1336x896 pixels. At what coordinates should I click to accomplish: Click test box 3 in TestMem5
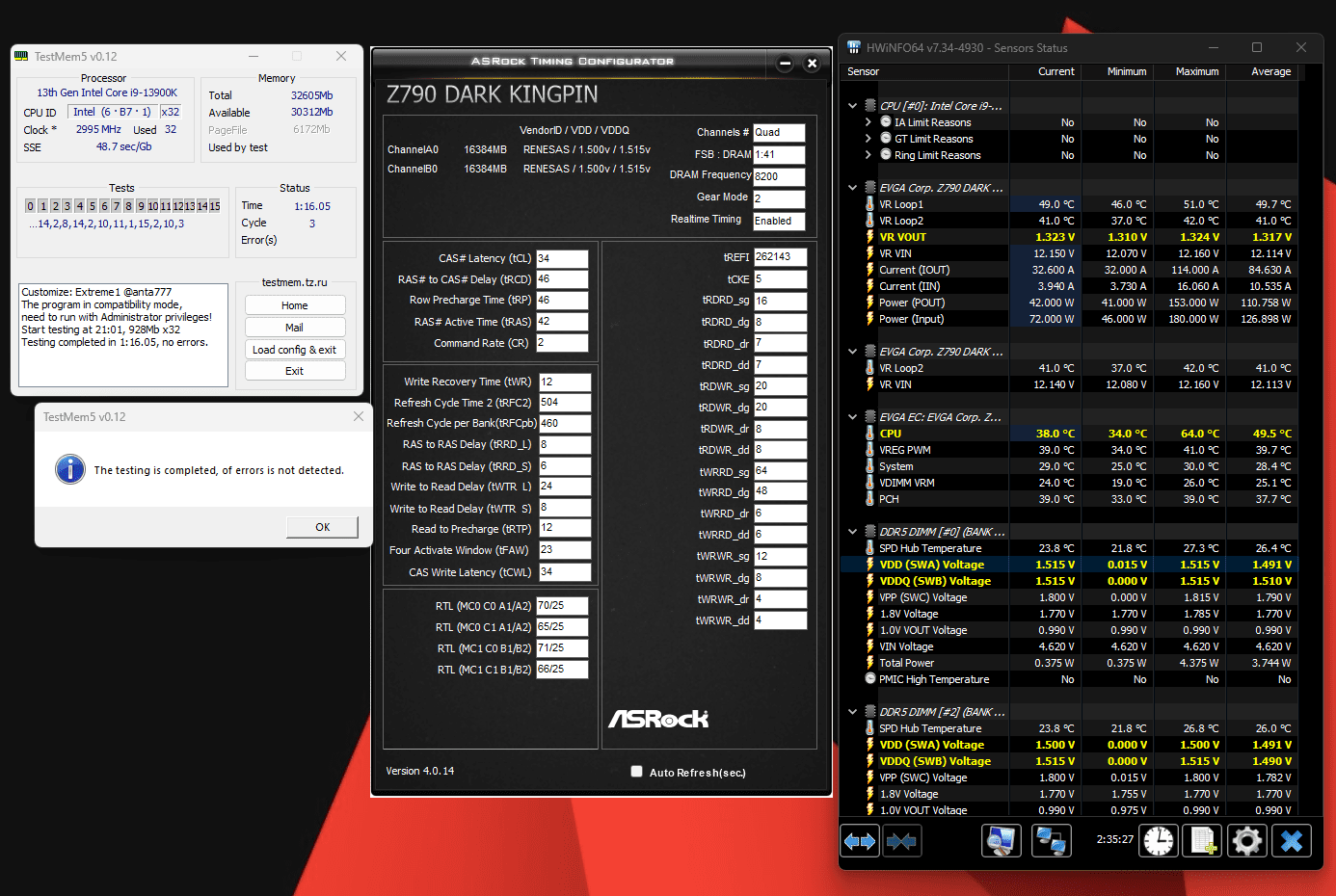click(67, 206)
